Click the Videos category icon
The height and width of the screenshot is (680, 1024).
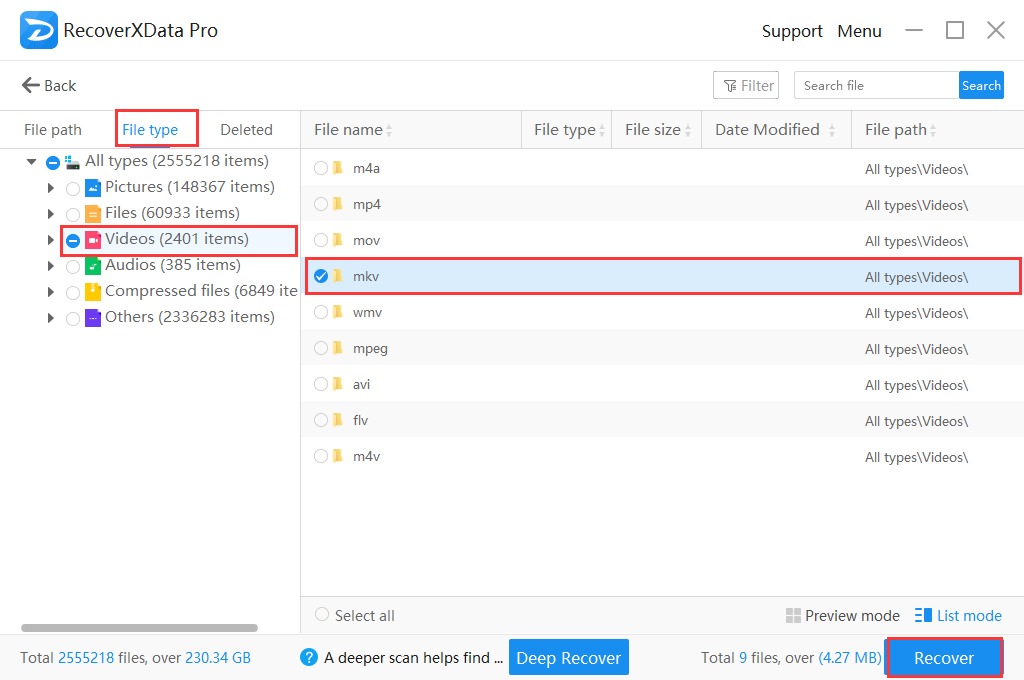coord(93,240)
